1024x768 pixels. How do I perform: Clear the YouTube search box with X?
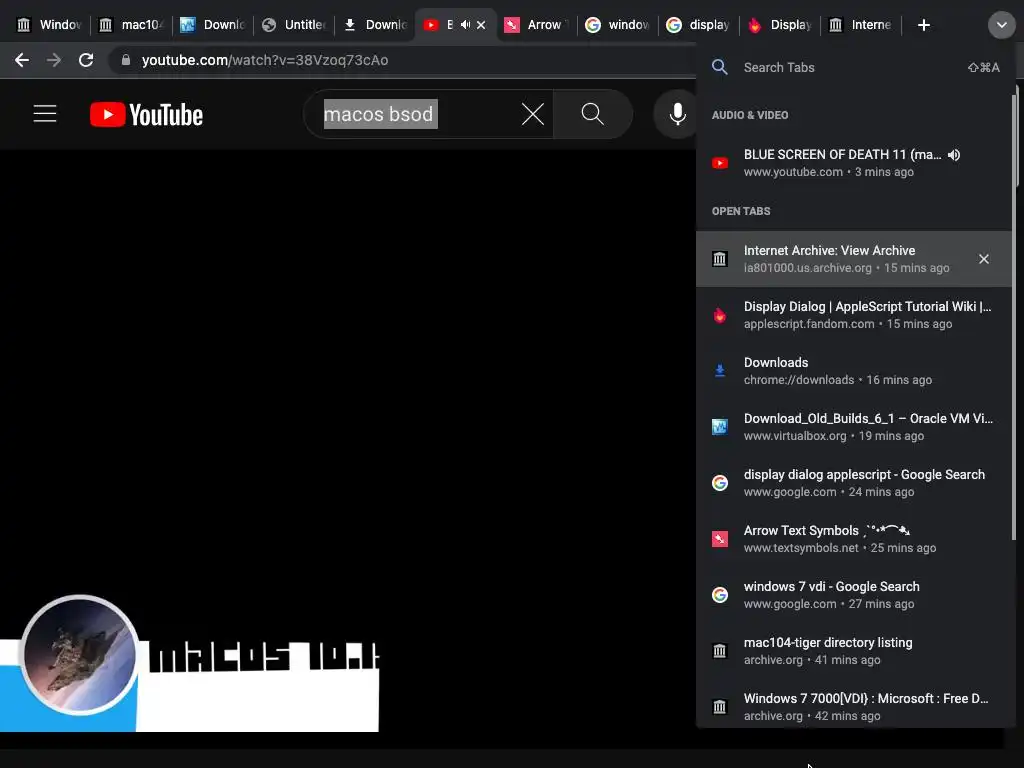[532, 114]
